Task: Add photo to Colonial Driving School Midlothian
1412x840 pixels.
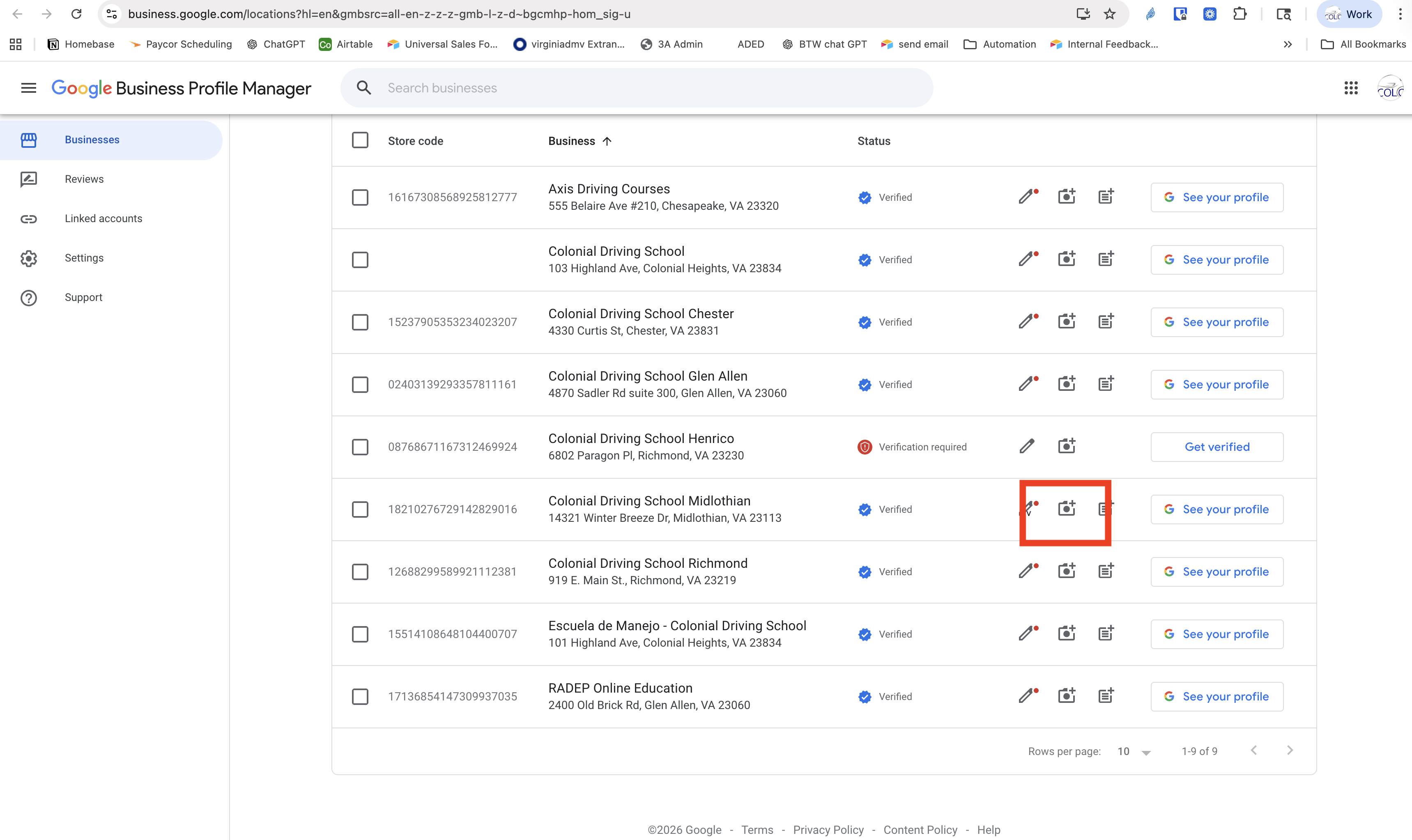Action: (1067, 508)
